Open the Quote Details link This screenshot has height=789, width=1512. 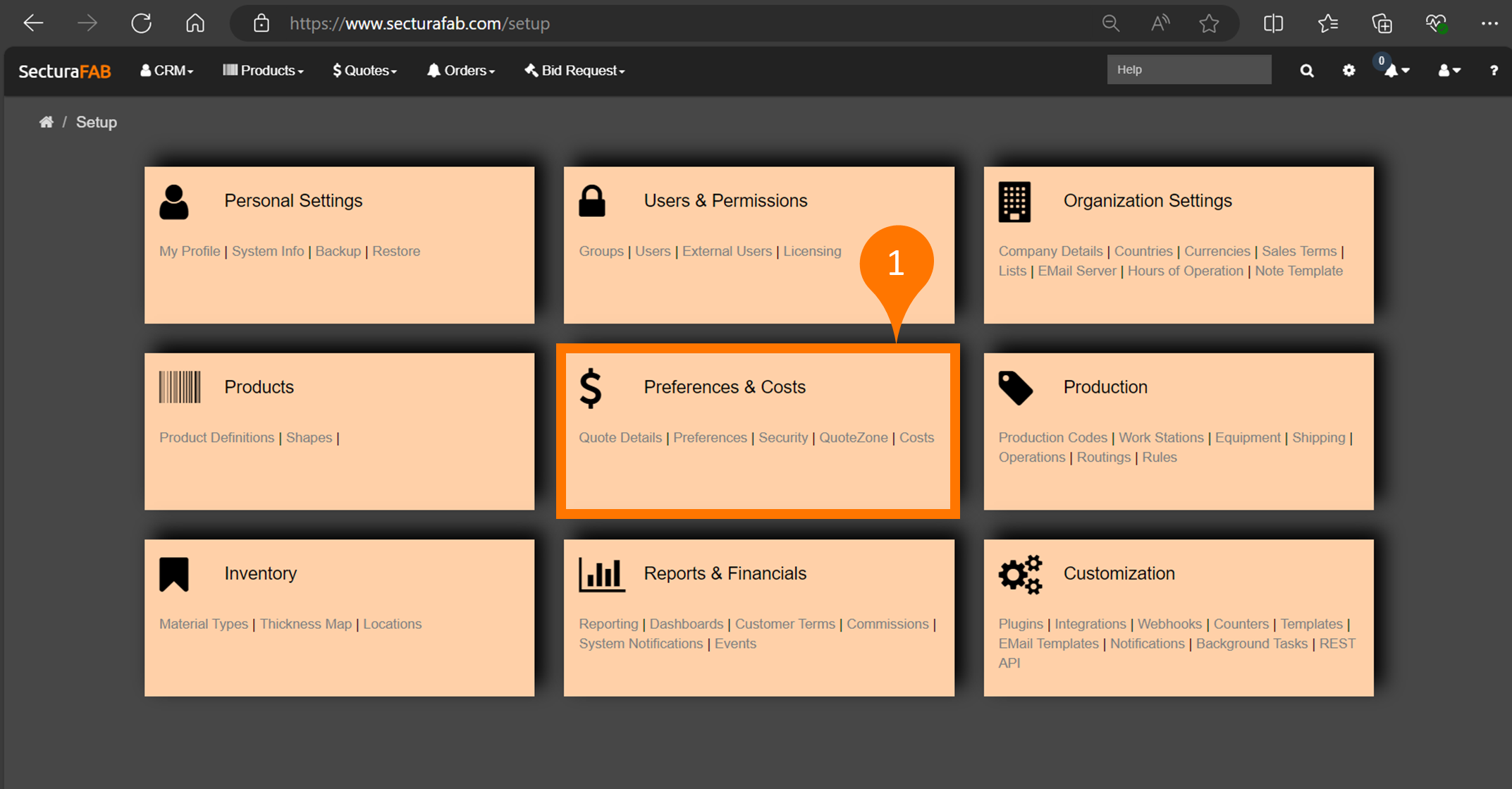click(620, 437)
